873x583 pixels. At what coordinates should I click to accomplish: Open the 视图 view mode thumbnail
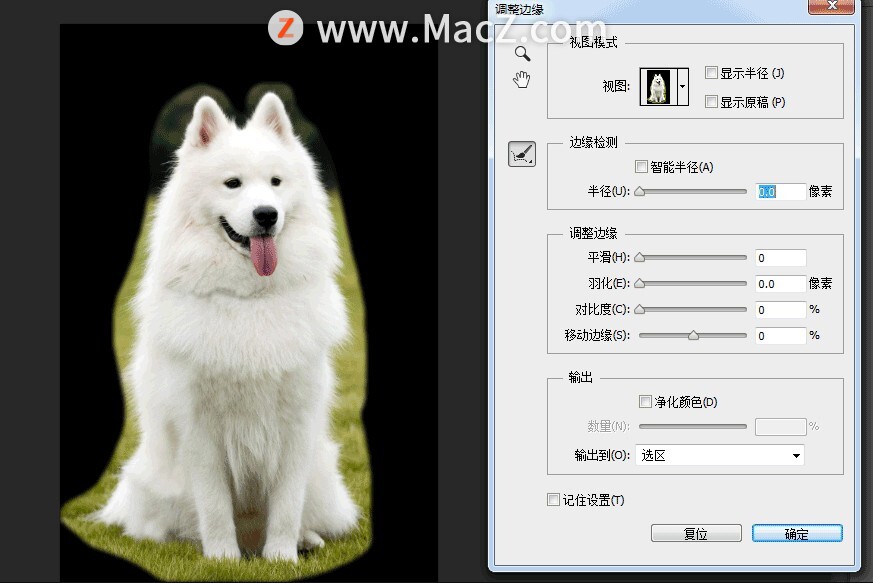pos(658,87)
